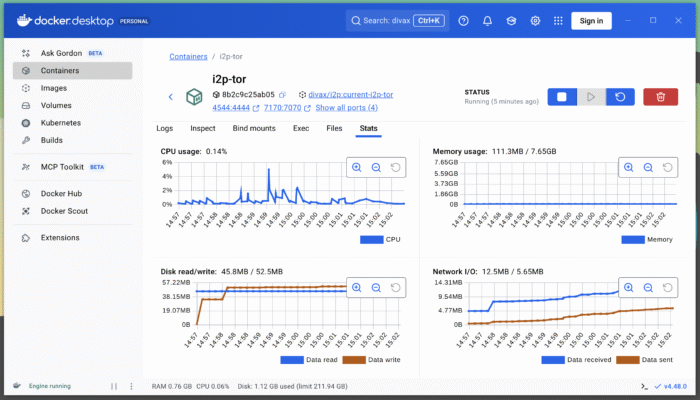Reset zoom on the Memory usage chart
The width and height of the screenshot is (700, 400).
(x=668, y=168)
